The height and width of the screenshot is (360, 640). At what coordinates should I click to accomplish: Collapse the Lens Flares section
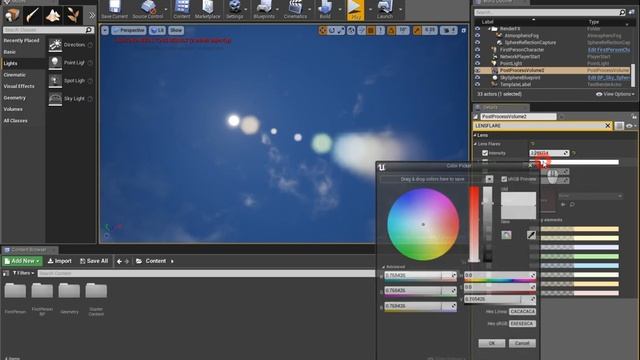(x=475, y=144)
